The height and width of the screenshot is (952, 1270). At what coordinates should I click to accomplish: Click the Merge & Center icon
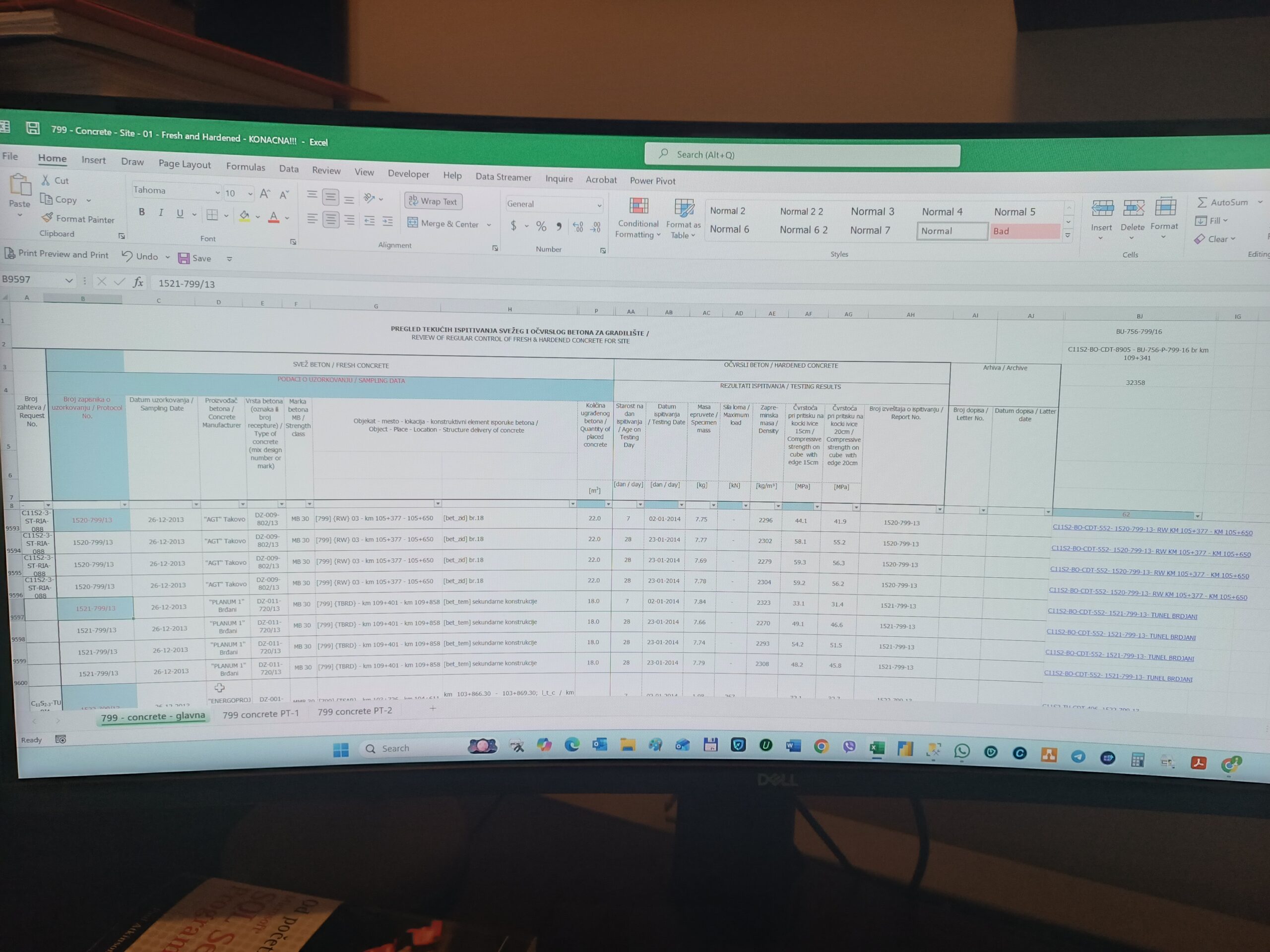point(412,222)
